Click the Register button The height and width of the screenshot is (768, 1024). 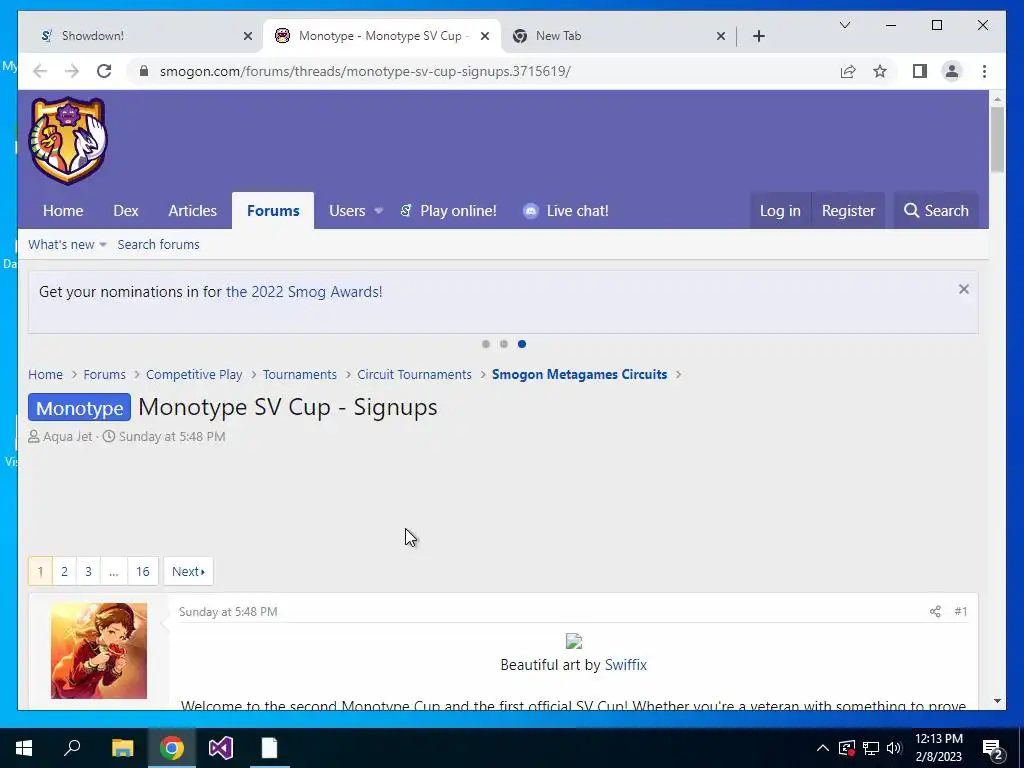coord(848,211)
